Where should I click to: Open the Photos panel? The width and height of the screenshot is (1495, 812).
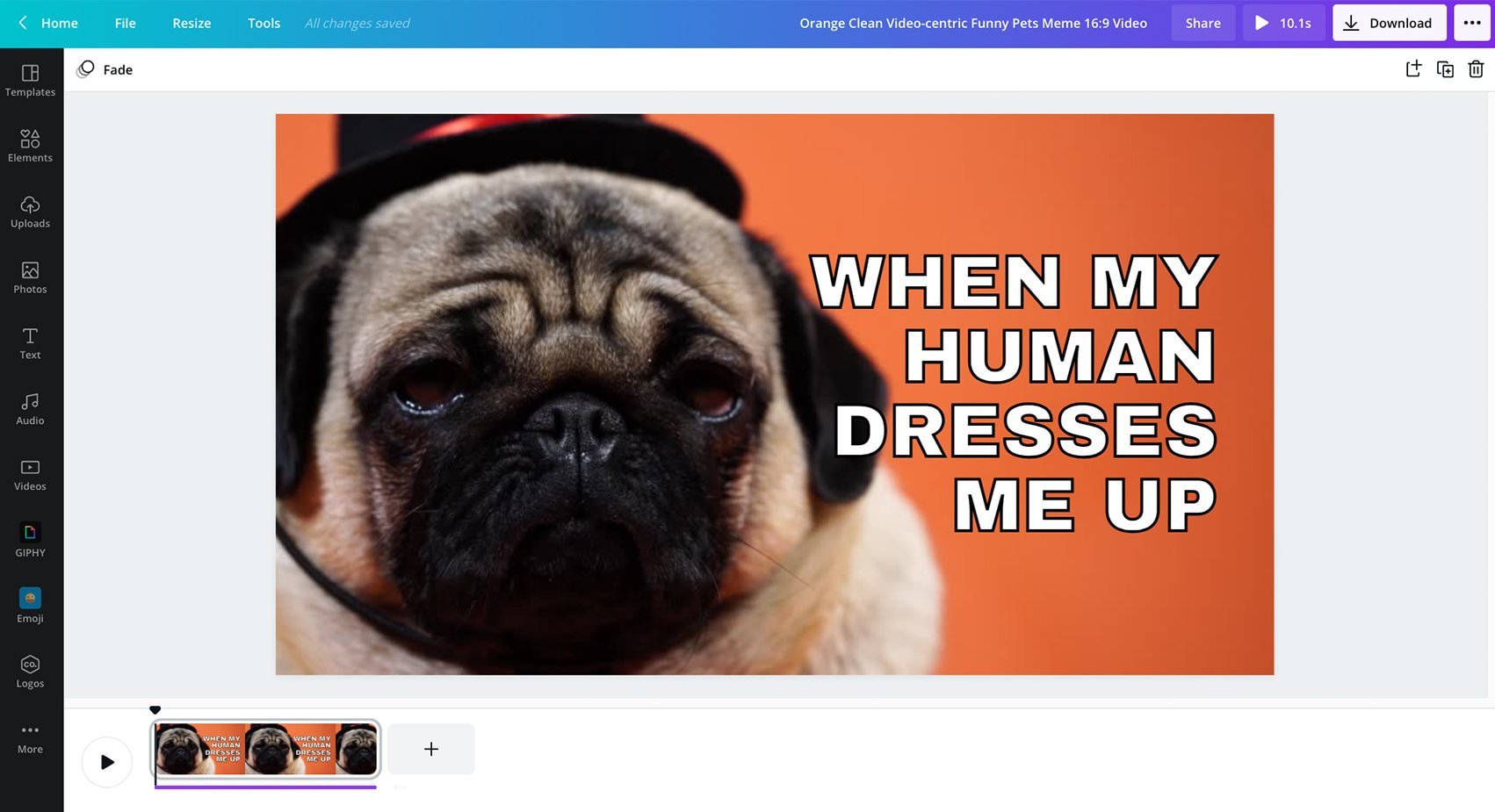(30, 277)
